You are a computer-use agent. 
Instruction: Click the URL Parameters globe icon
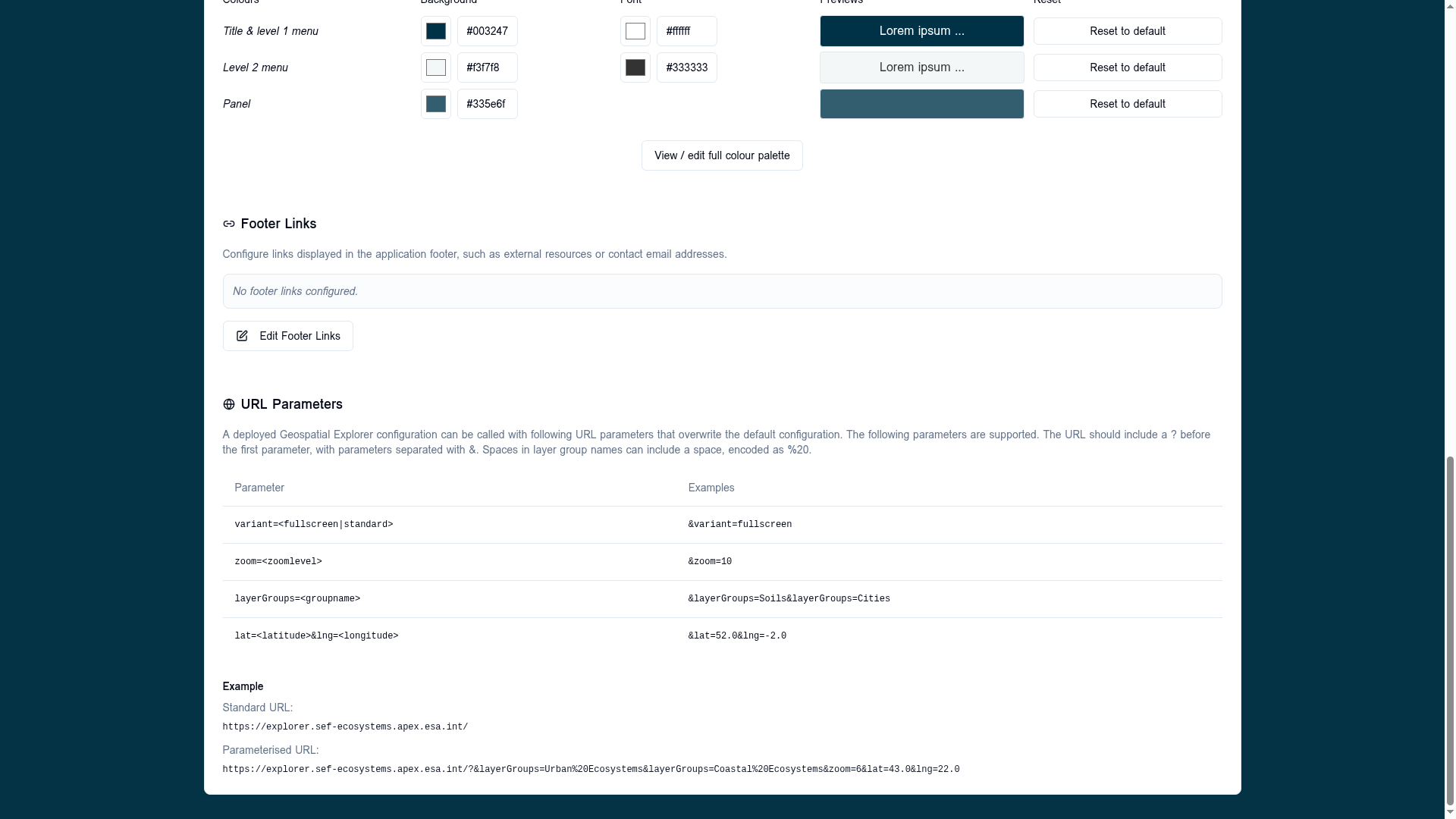(x=228, y=404)
